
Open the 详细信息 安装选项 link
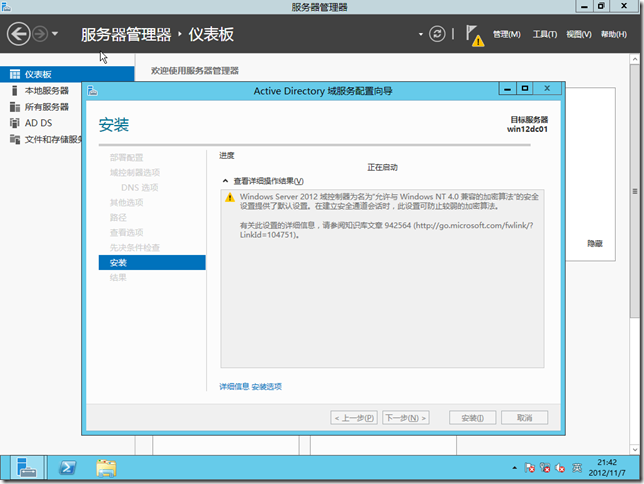pos(251,387)
